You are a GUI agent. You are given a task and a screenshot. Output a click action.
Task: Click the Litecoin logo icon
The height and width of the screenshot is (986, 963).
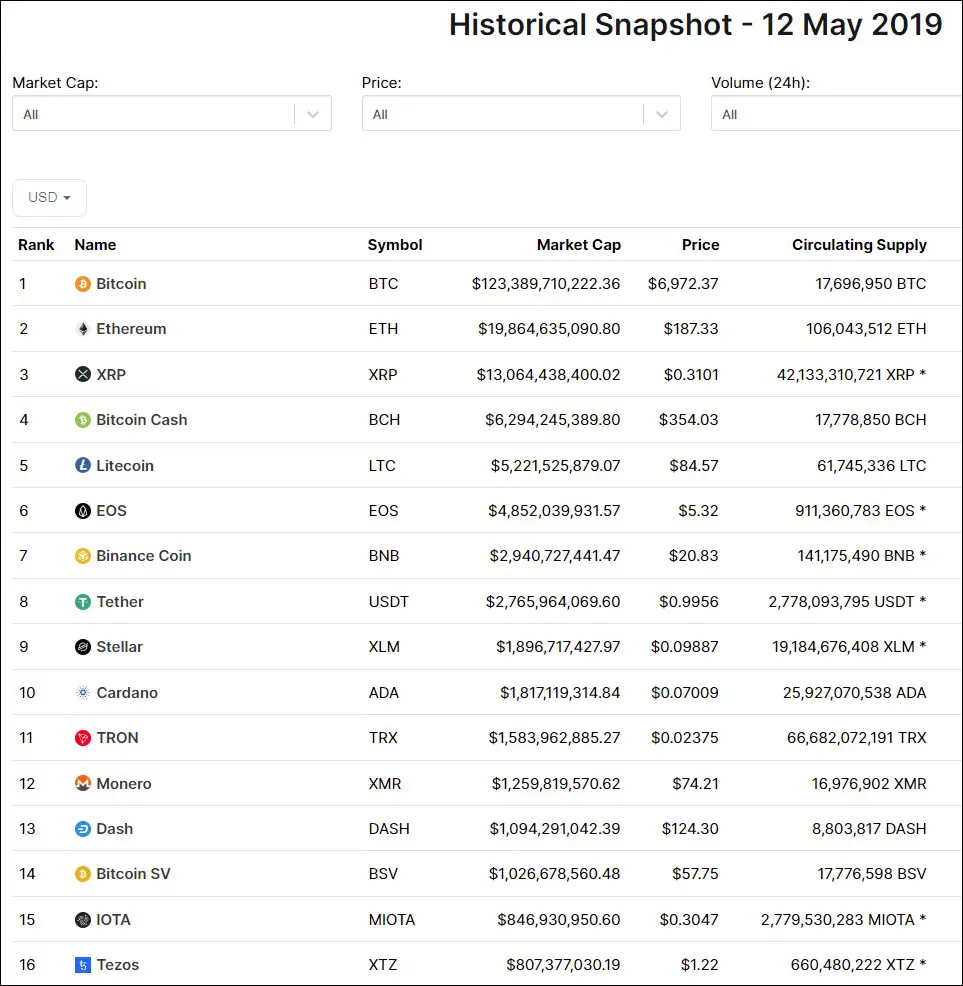[x=82, y=465]
